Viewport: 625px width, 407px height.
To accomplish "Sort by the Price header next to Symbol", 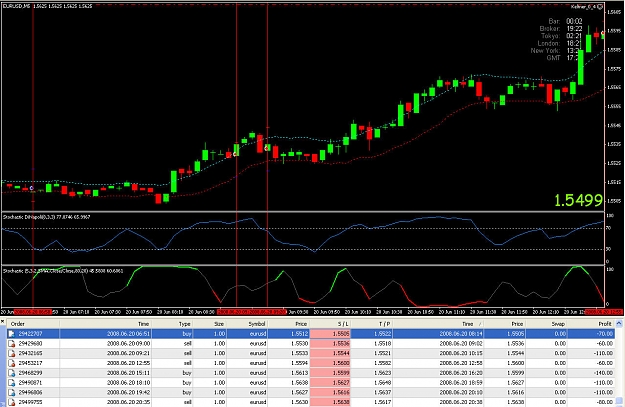I will pos(289,324).
